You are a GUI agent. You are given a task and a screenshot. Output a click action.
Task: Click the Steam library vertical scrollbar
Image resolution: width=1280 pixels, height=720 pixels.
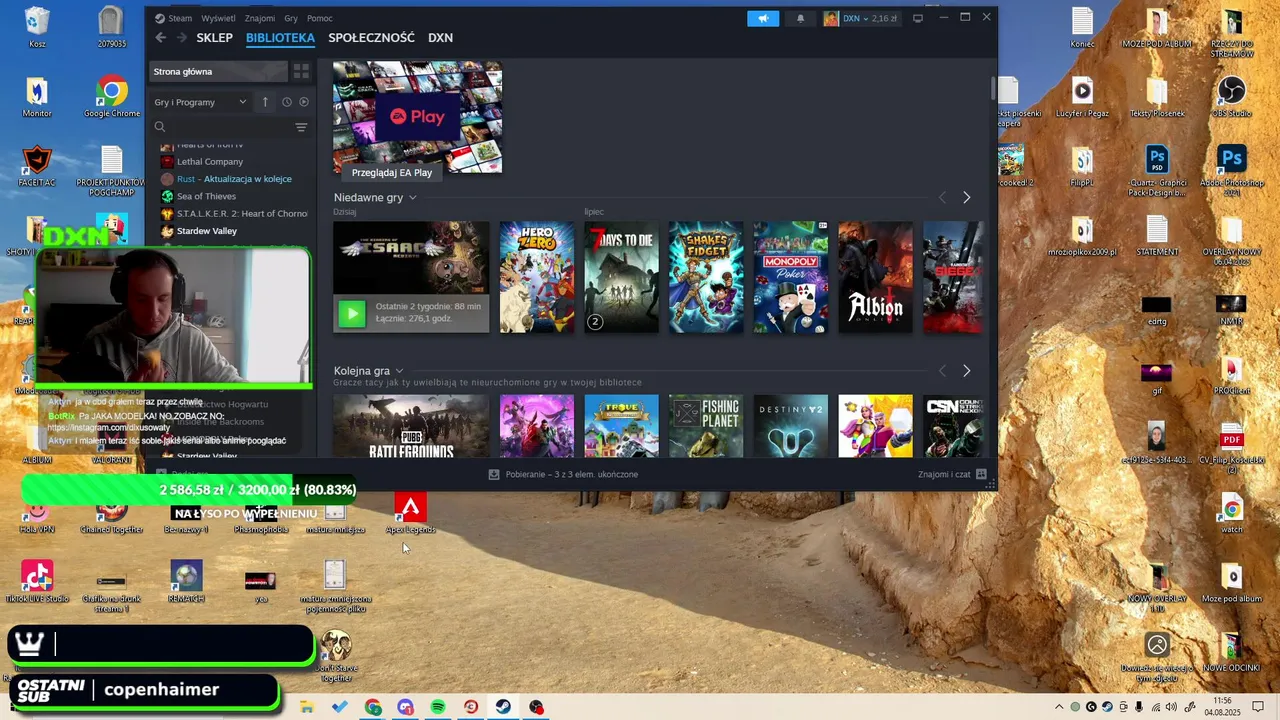[993, 88]
